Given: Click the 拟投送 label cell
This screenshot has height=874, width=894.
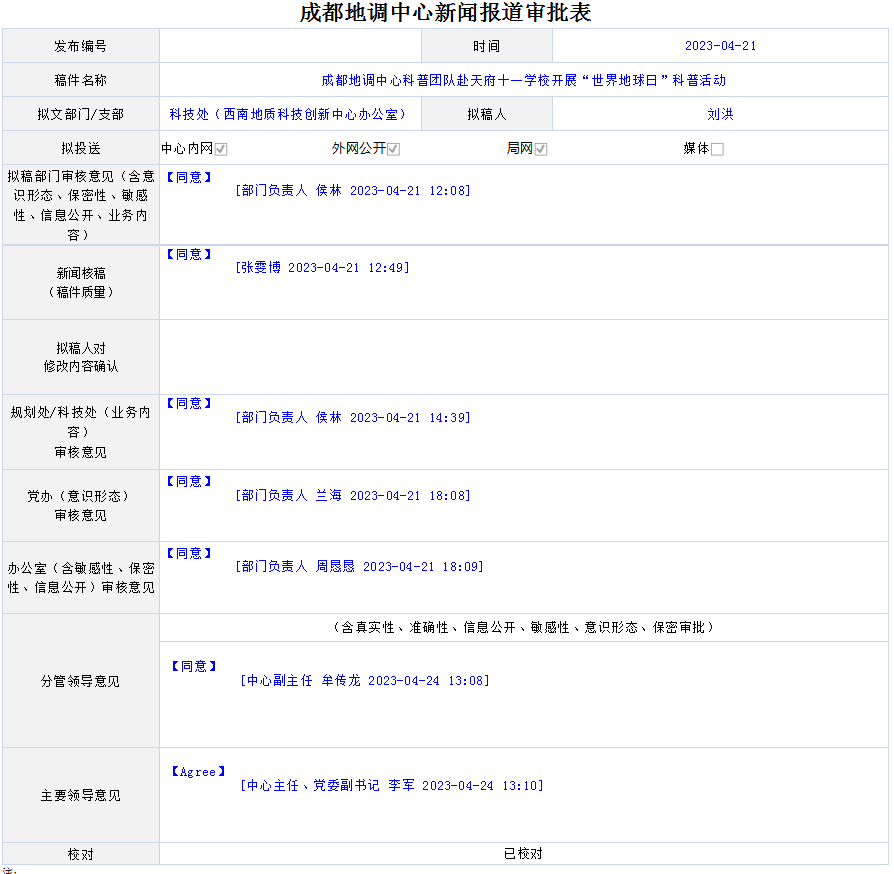Looking at the screenshot, I should [x=80, y=148].
